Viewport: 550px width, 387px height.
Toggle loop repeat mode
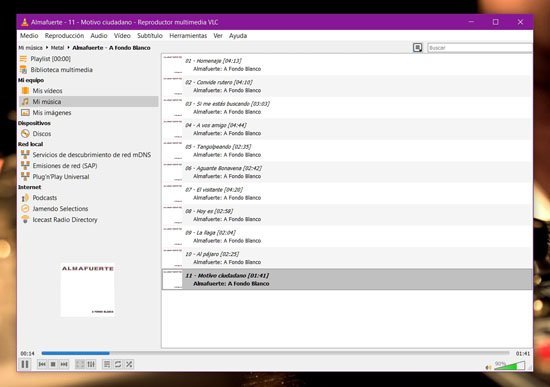click(x=118, y=364)
